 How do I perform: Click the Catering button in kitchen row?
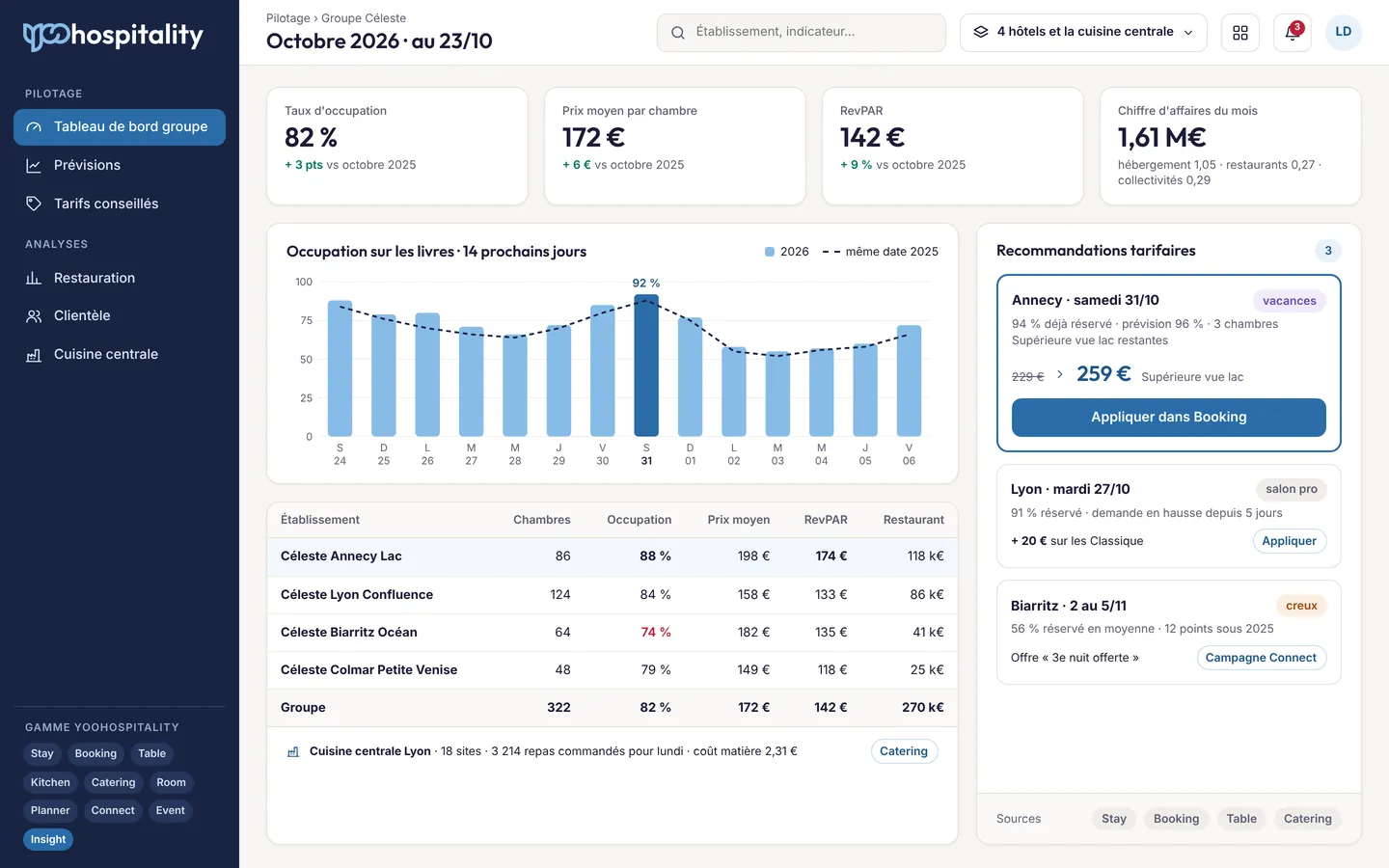904,751
